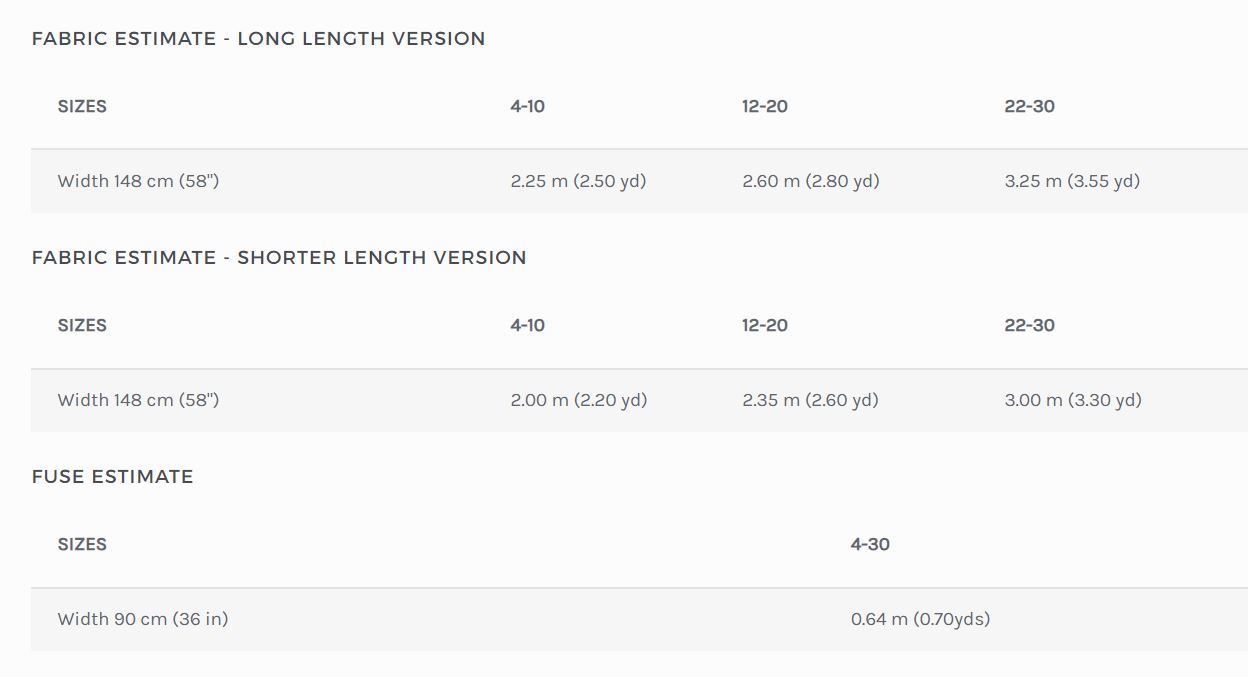
Task: Click the 3.00 m (3.30 yd) value
Action: point(1072,400)
